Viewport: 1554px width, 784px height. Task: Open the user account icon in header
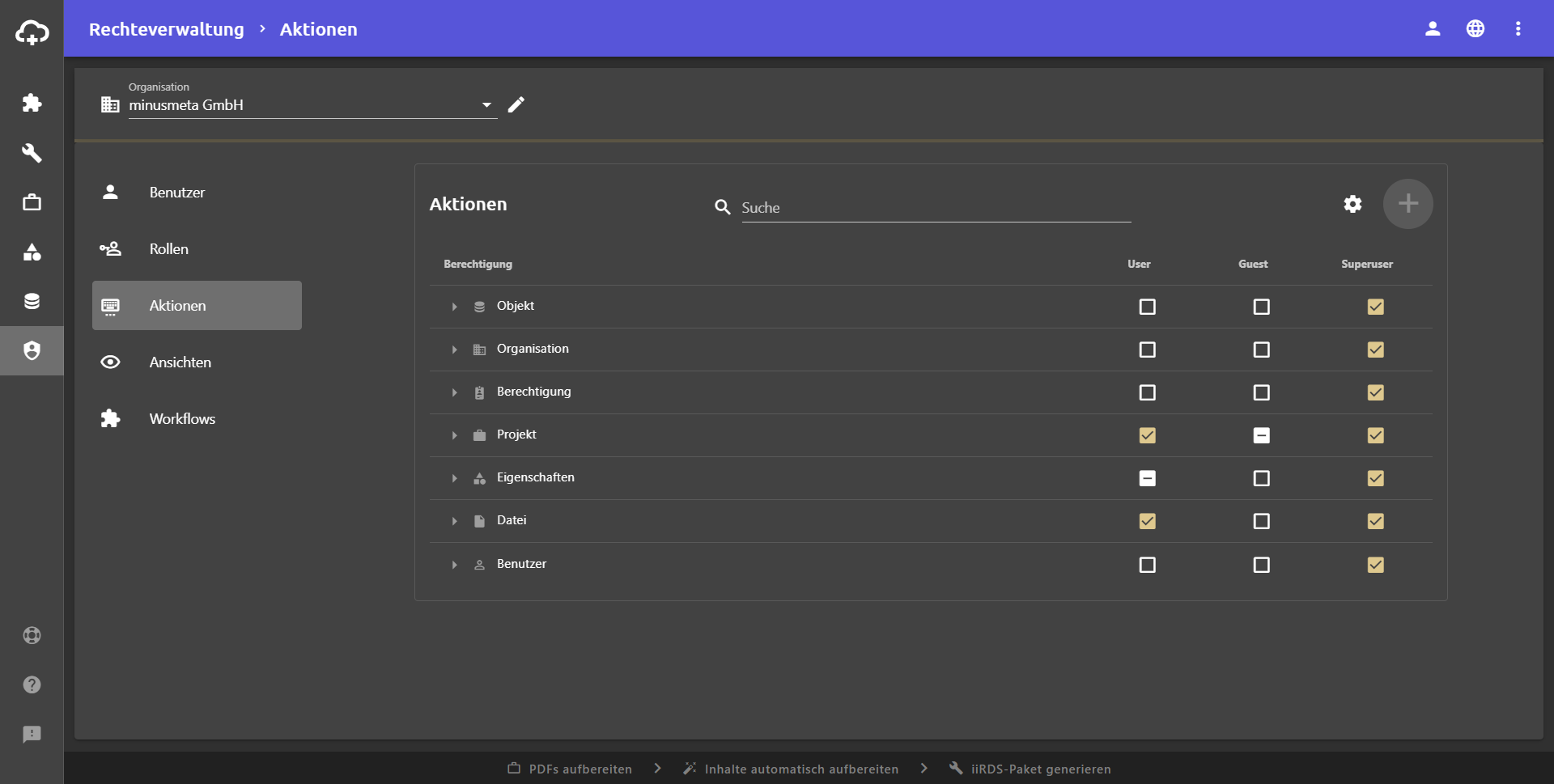(x=1433, y=29)
